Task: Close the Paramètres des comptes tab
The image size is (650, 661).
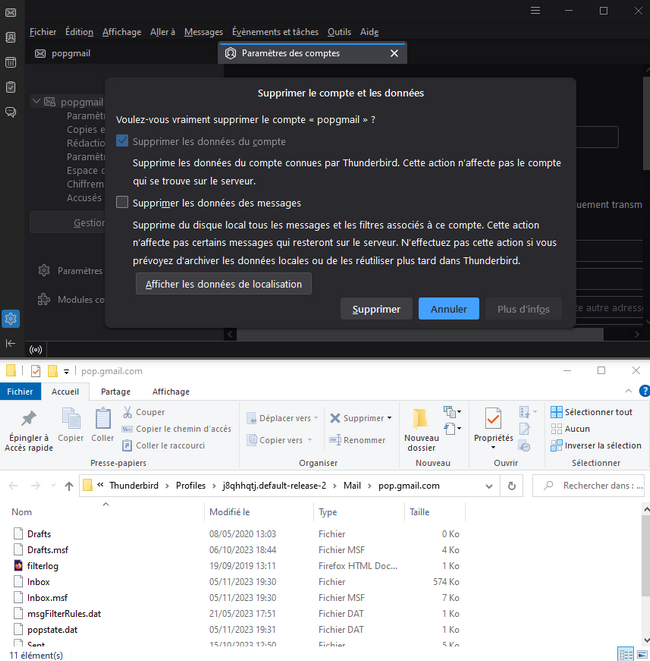Action: 394,53
